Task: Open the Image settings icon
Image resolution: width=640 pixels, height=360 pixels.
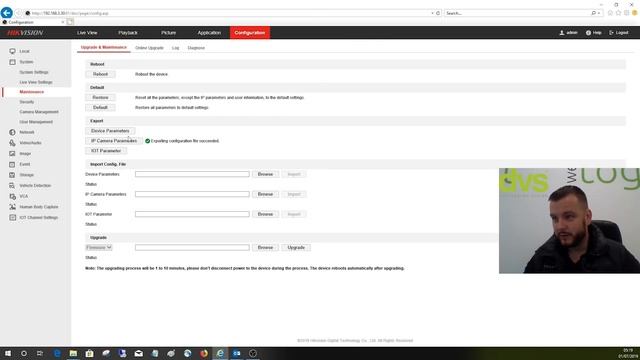Action: 12,153
